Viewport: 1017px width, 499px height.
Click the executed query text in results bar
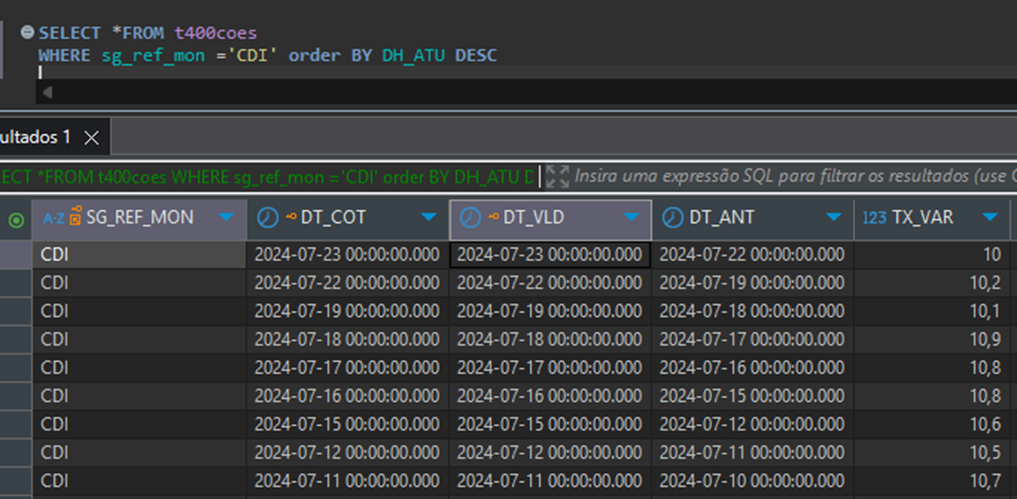[x=267, y=176]
